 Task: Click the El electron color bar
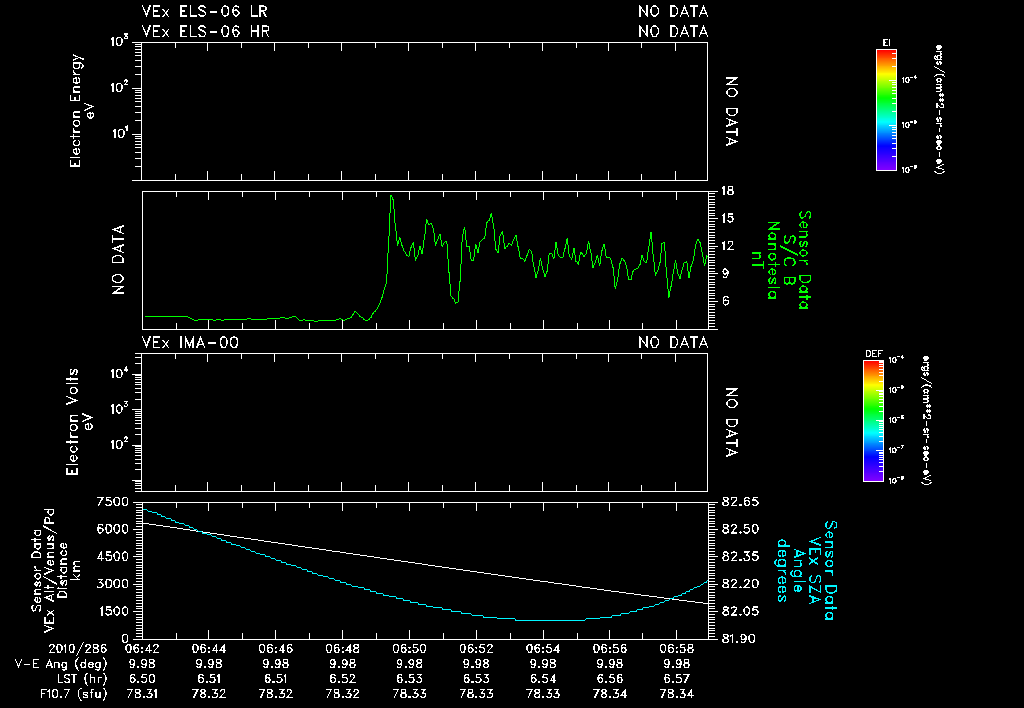point(886,110)
